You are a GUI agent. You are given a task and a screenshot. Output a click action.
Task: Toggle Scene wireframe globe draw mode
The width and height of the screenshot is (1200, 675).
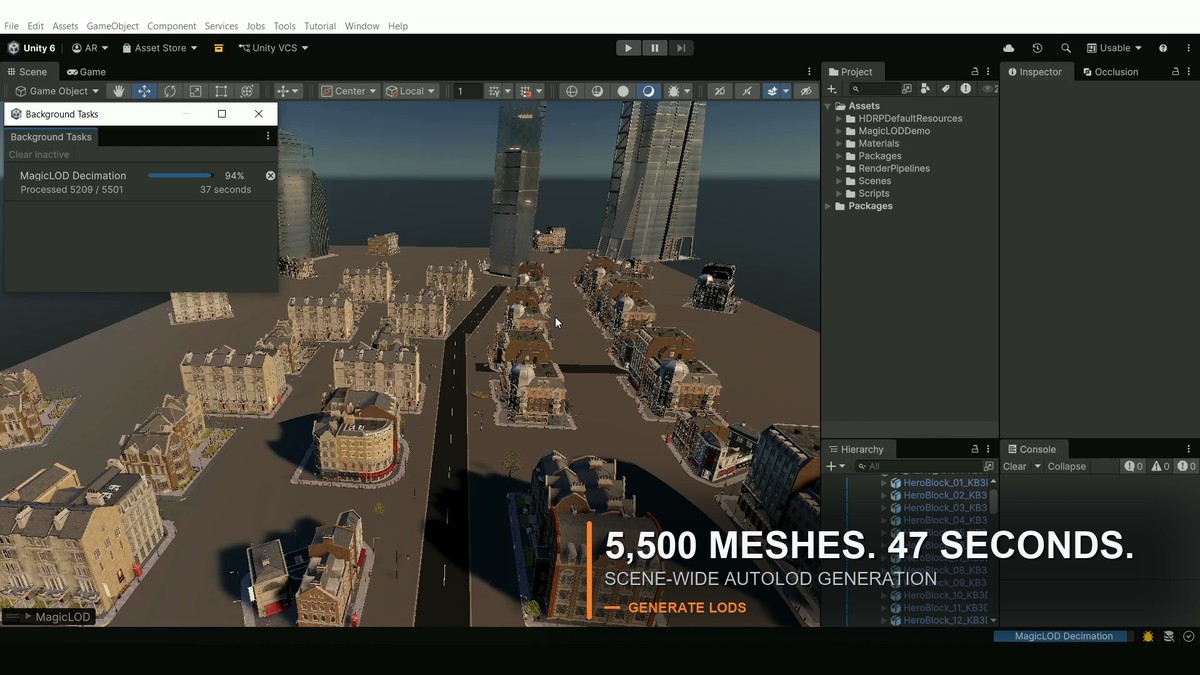click(572, 91)
